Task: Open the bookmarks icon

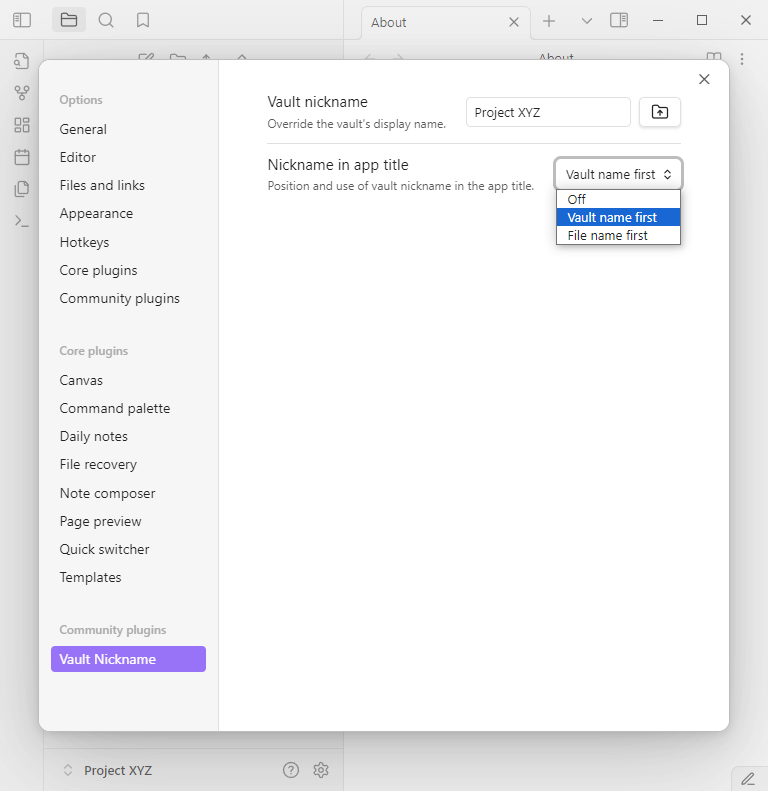Action: coord(143,20)
